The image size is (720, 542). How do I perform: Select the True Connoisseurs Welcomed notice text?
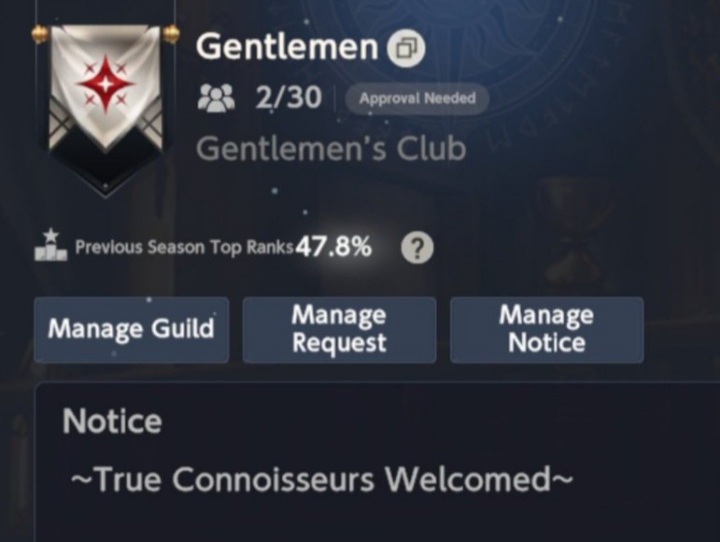[x=322, y=479]
